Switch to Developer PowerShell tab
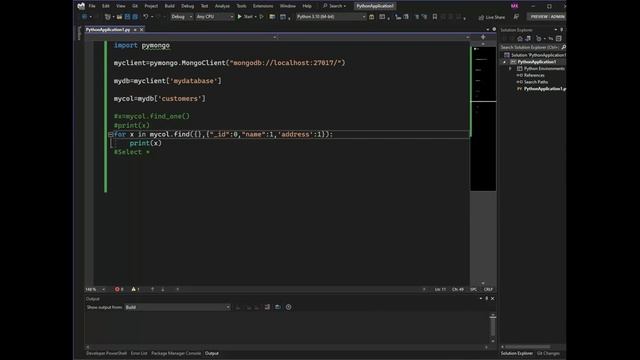Viewport: 640px width, 360px height. (107, 353)
